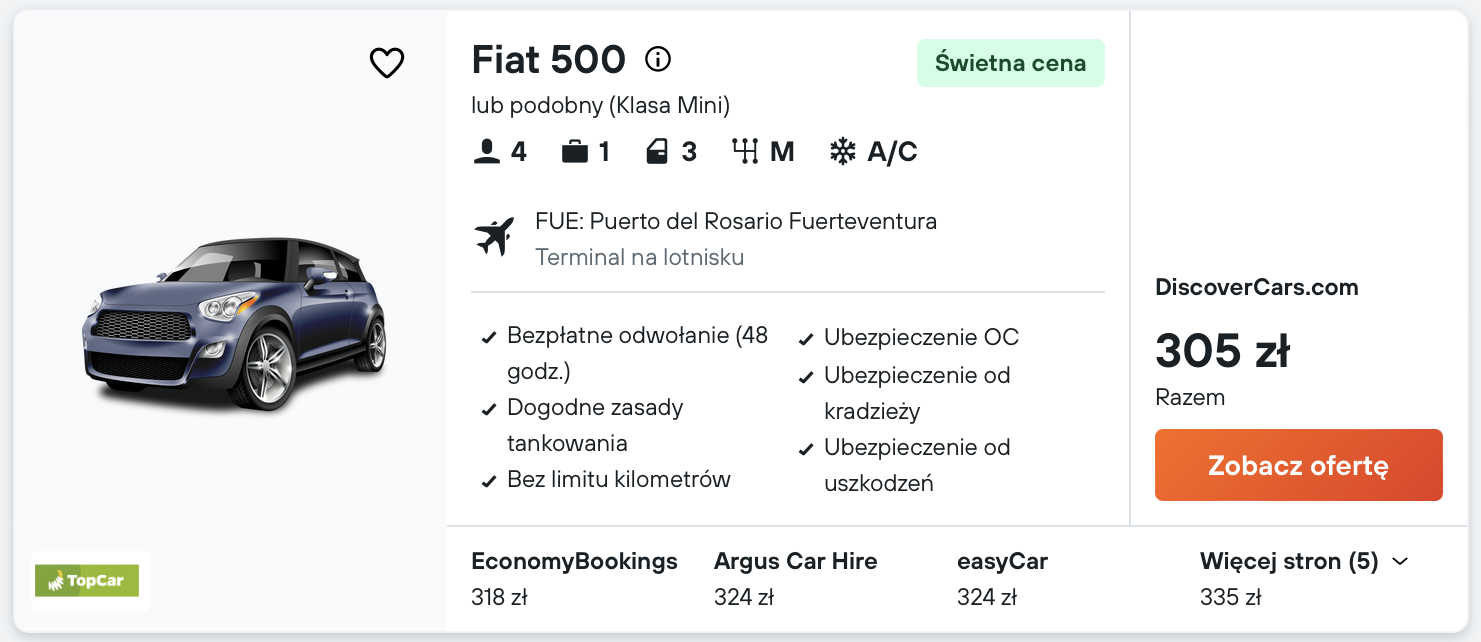This screenshot has width=1481, height=642.
Task: Click the Zobacz ofertę button
Action: [x=1298, y=465]
